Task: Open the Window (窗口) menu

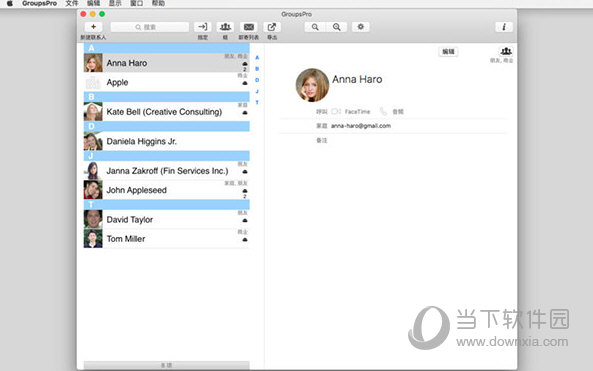Action: pos(137,3)
